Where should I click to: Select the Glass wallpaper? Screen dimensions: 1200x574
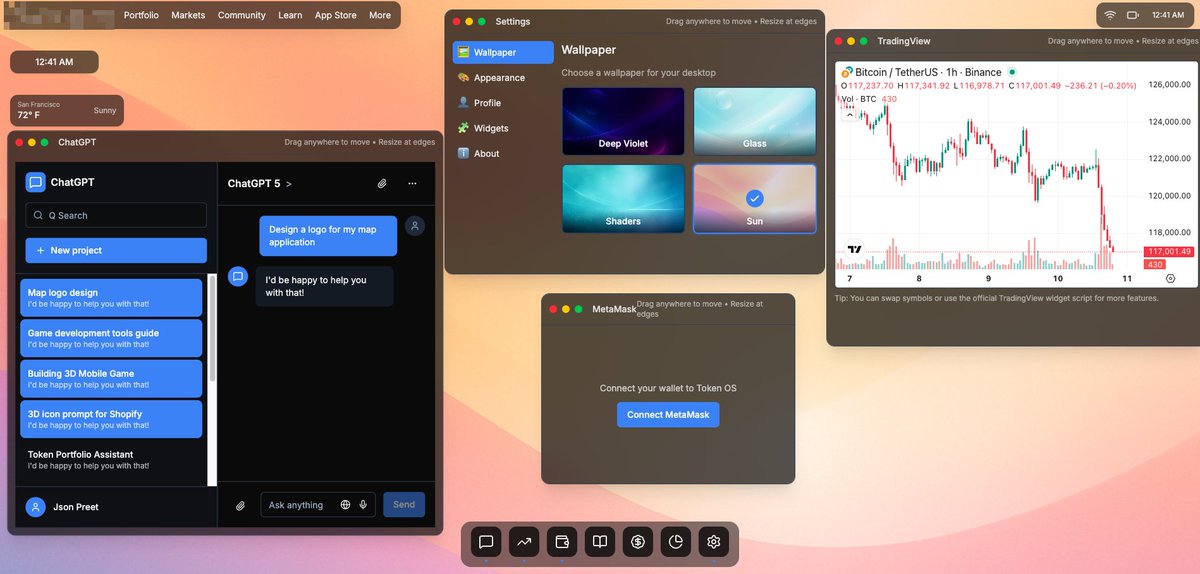[x=755, y=121]
